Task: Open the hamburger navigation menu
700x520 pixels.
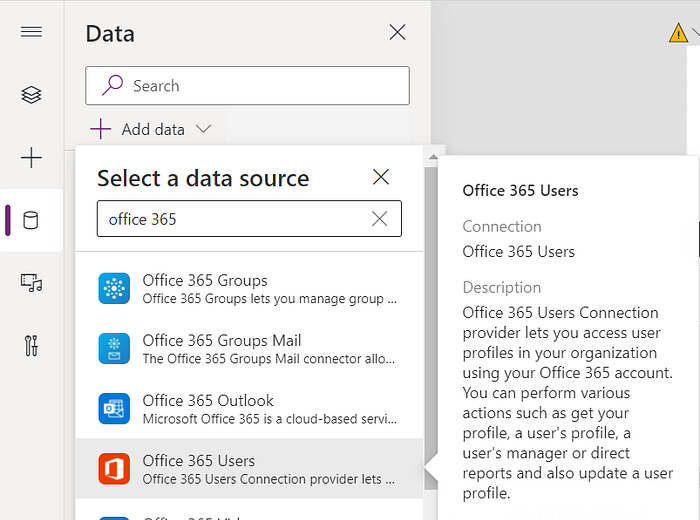Action: coord(31,32)
